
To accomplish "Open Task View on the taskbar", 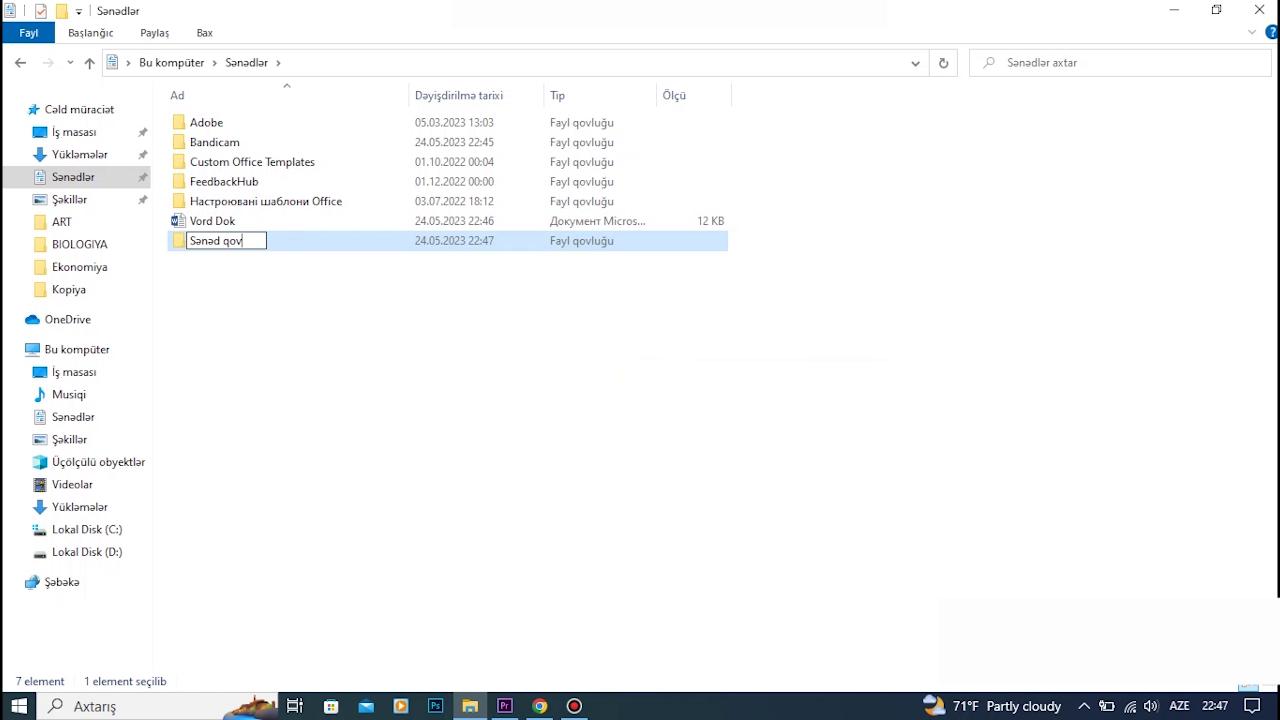I will tap(295, 706).
